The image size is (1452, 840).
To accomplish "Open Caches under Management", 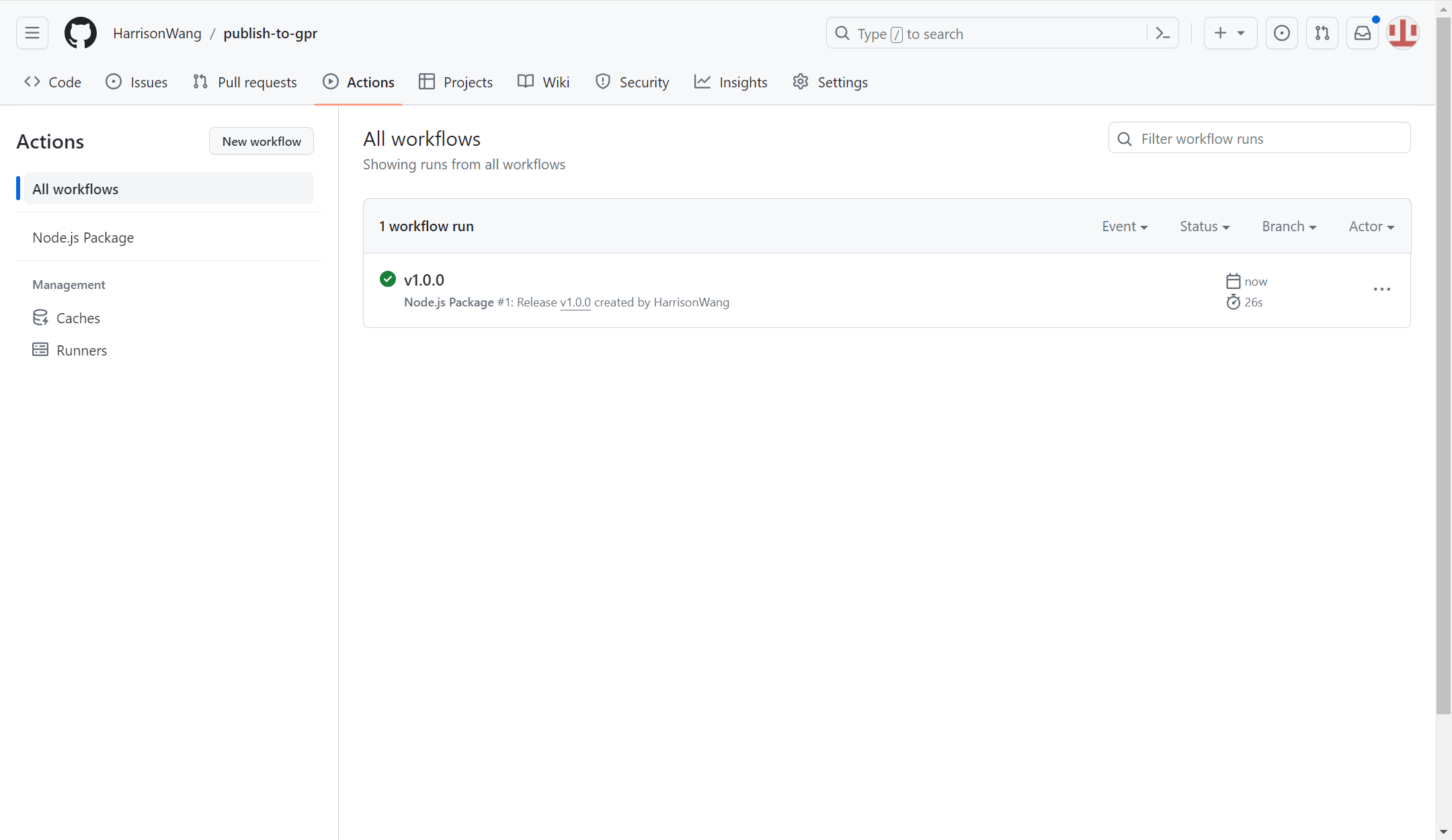I will 78,318.
